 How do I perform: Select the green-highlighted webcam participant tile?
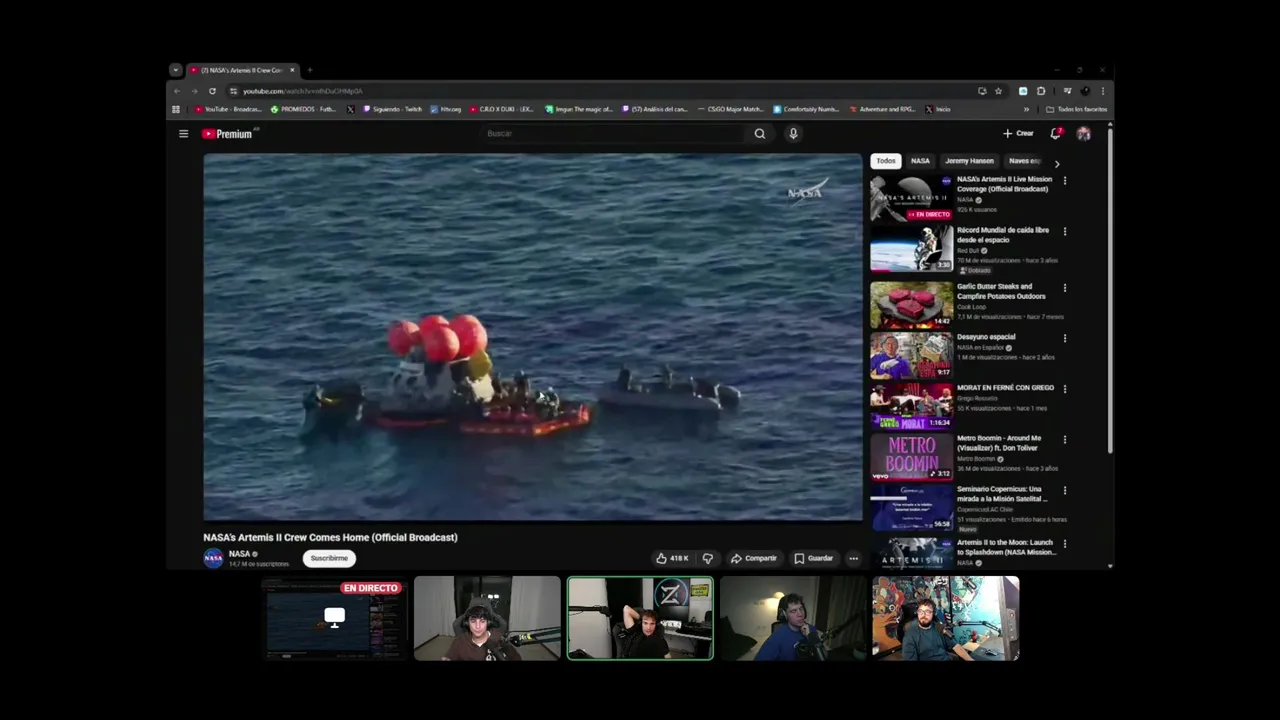(x=640, y=618)
